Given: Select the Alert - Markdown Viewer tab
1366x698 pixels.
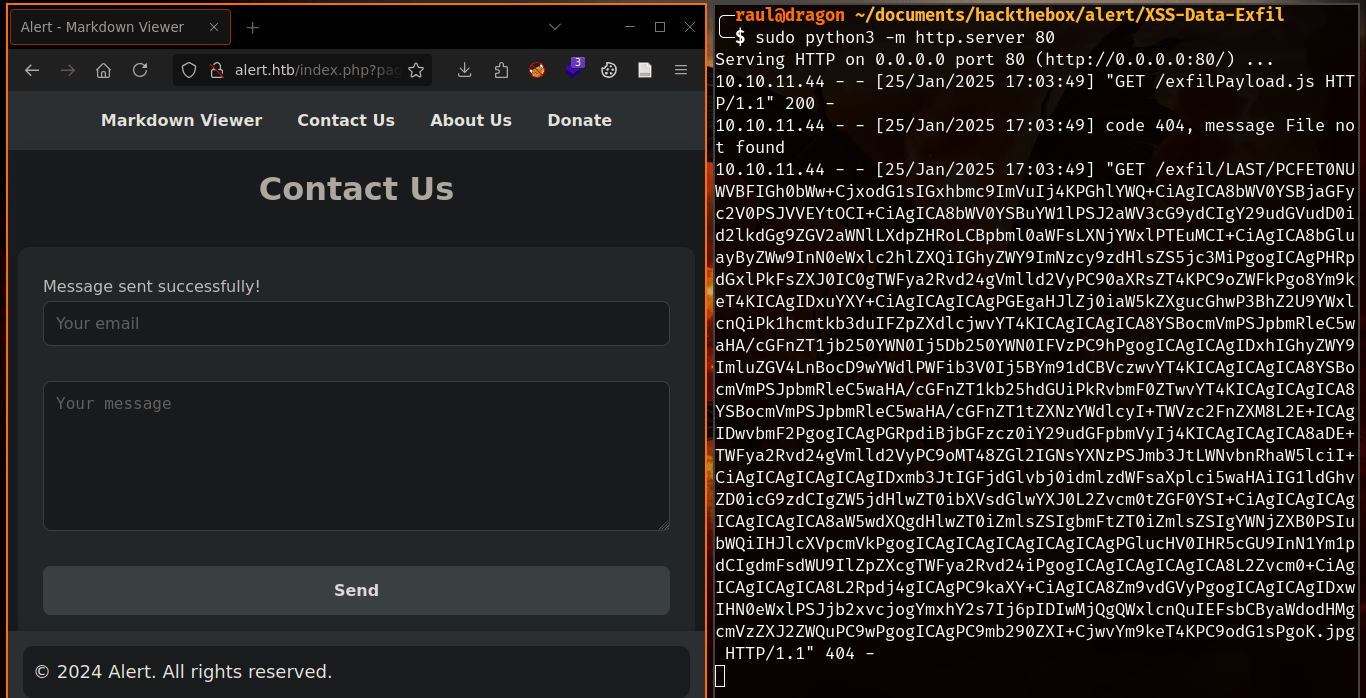Looking at the screenshot, I should coord(120,27).
